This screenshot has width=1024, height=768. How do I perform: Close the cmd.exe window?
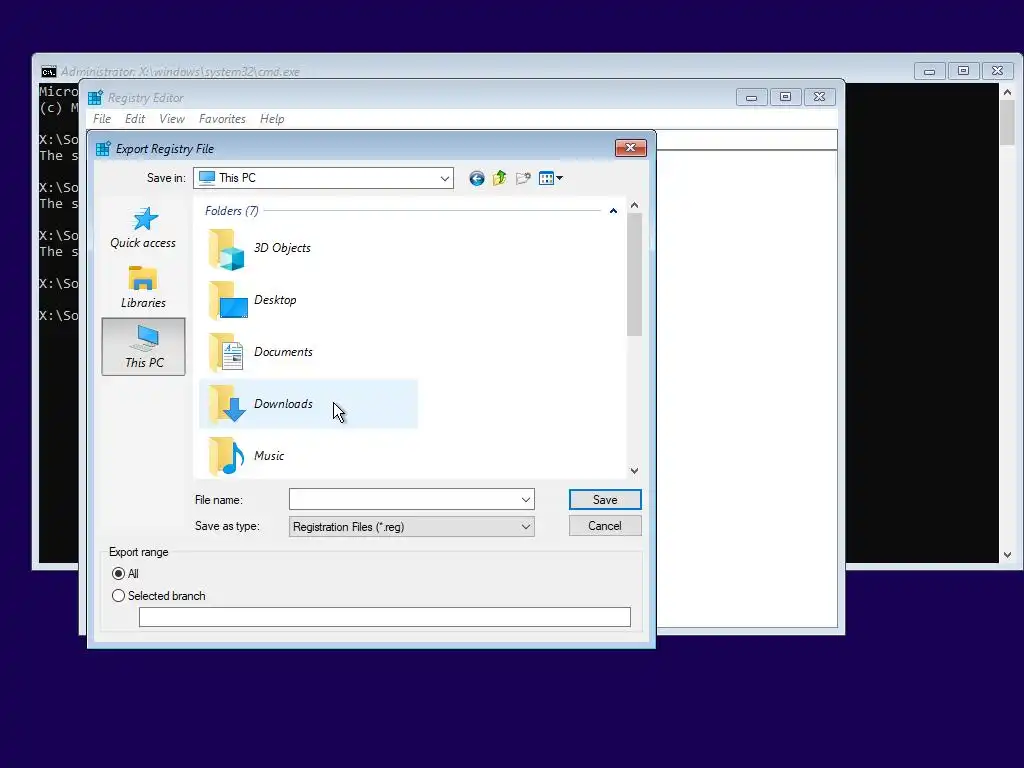(997, 71)
